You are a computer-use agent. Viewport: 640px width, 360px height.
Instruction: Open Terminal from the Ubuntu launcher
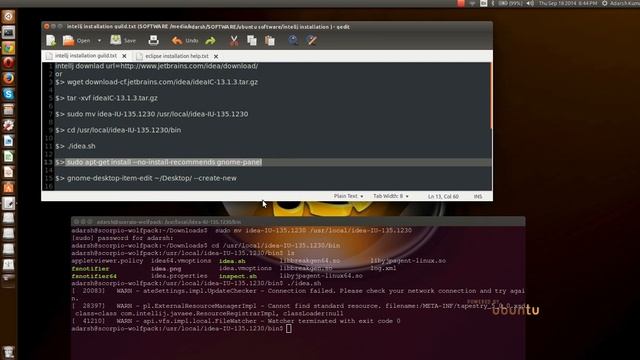pyautogui.click(x=8, y=32)
